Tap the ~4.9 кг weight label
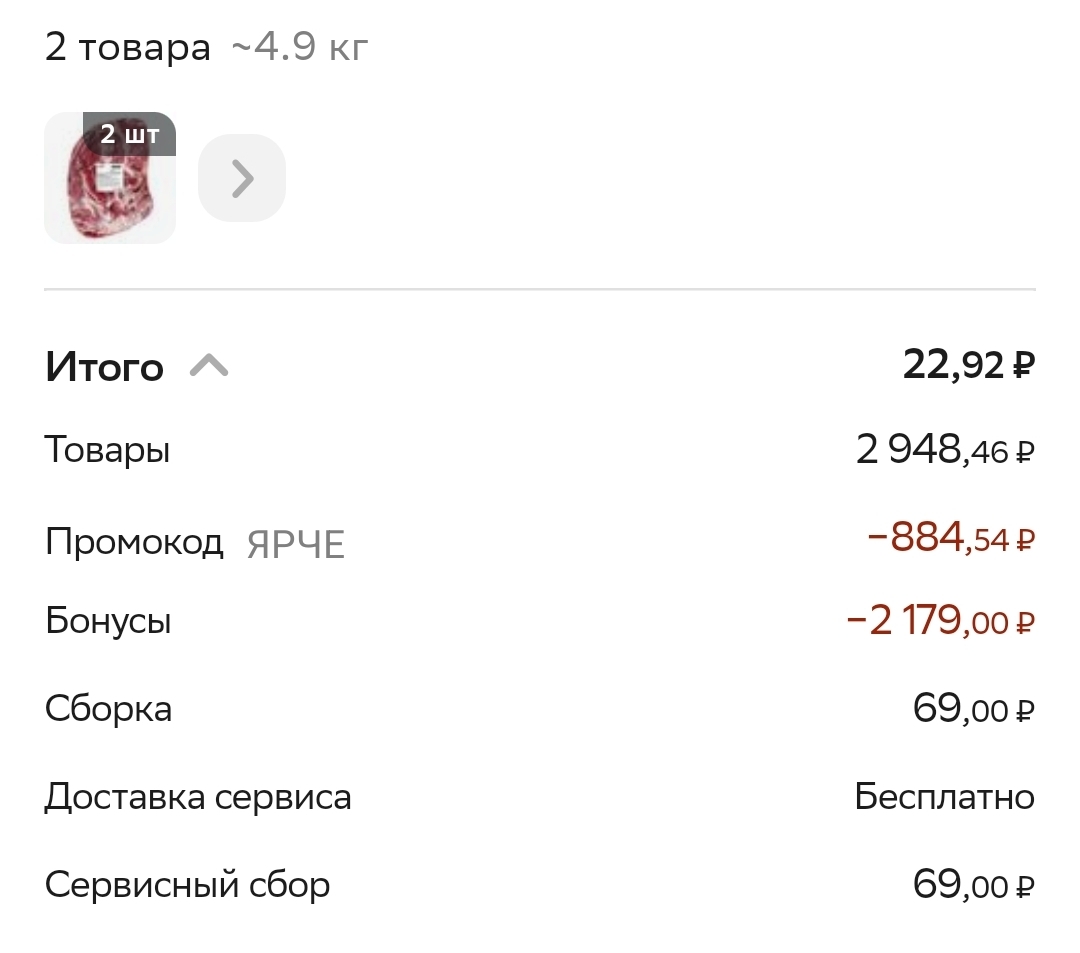1080x953 pixels. click(300, 47)
